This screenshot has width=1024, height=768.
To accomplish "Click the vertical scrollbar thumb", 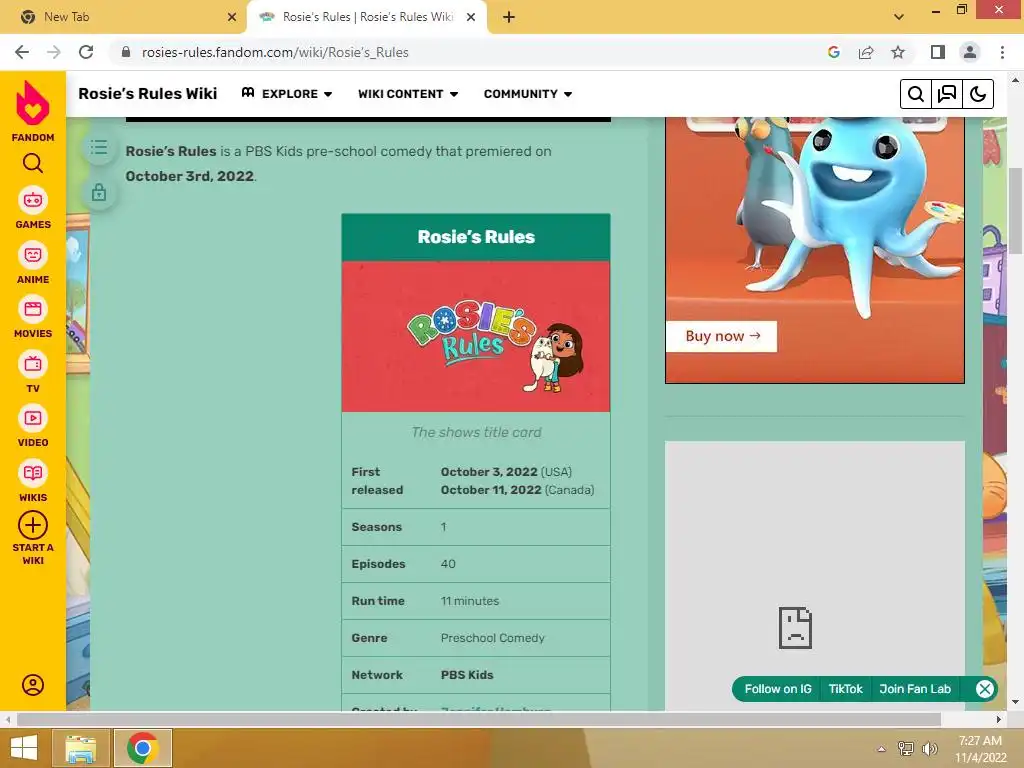I will point(1016,211).
